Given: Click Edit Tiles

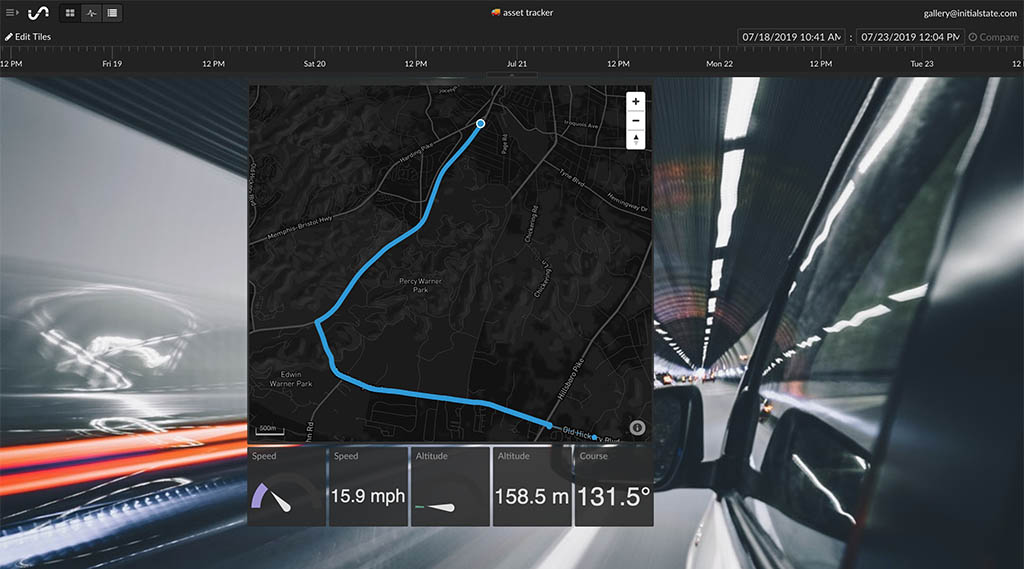Looking at the screenshot, I should coord(28,37).
